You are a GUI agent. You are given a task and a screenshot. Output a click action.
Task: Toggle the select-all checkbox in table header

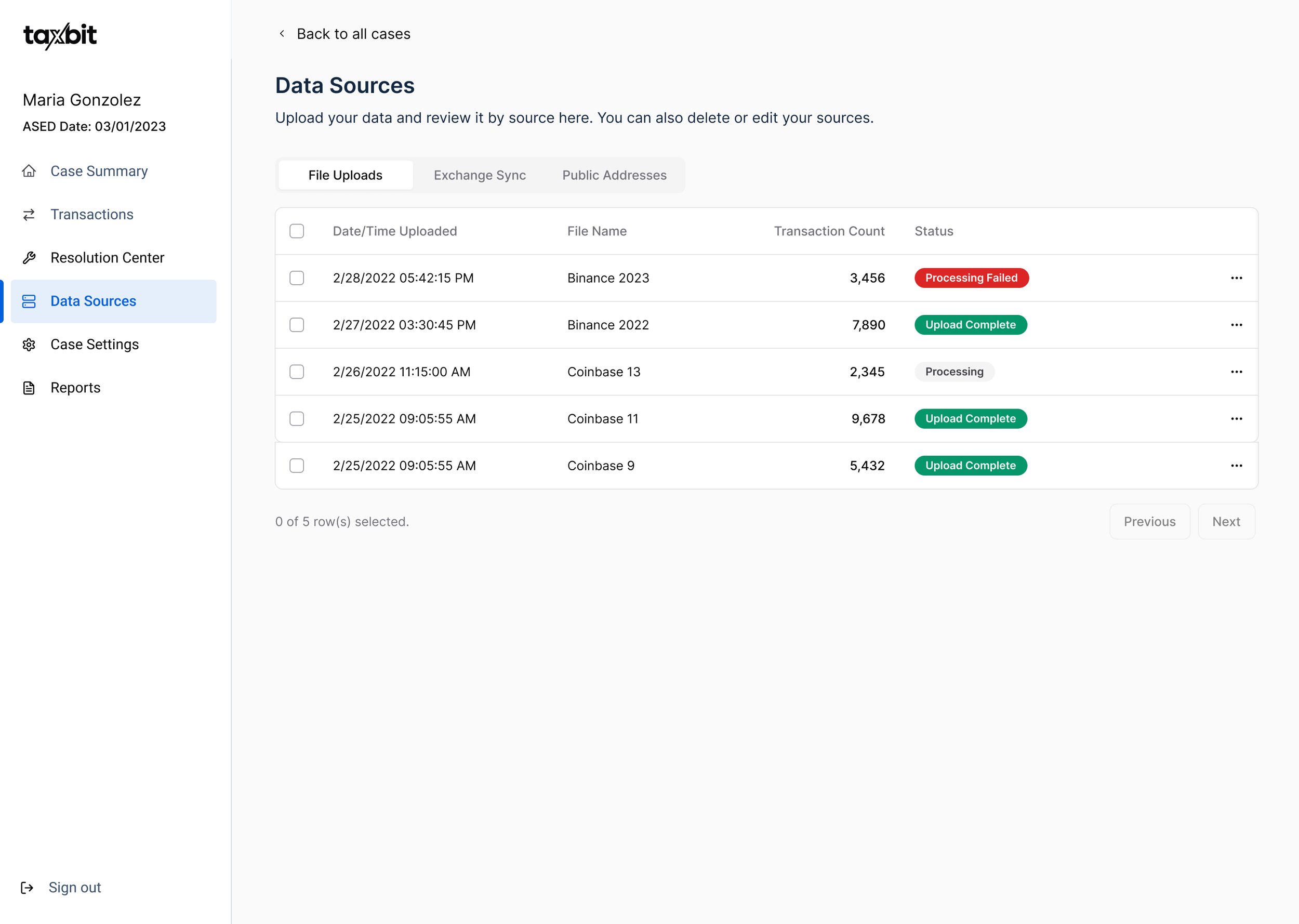(297, 231)
